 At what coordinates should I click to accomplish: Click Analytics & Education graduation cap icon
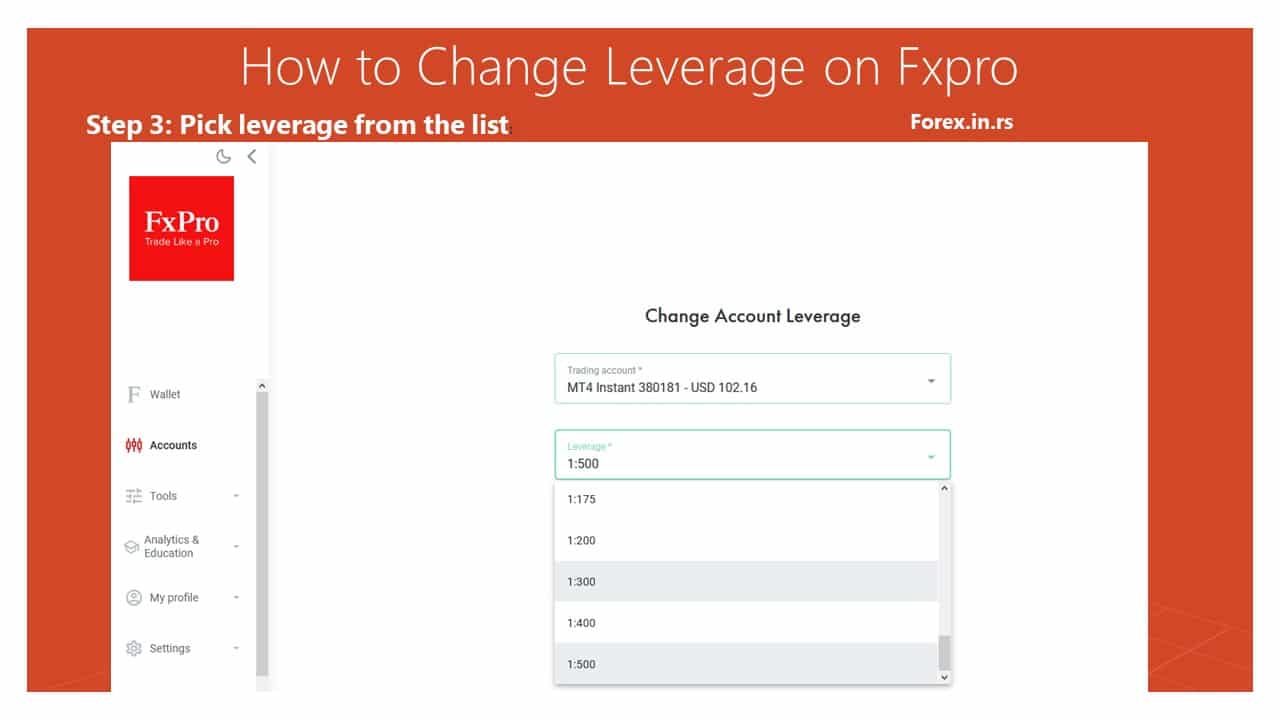(131, 547)
